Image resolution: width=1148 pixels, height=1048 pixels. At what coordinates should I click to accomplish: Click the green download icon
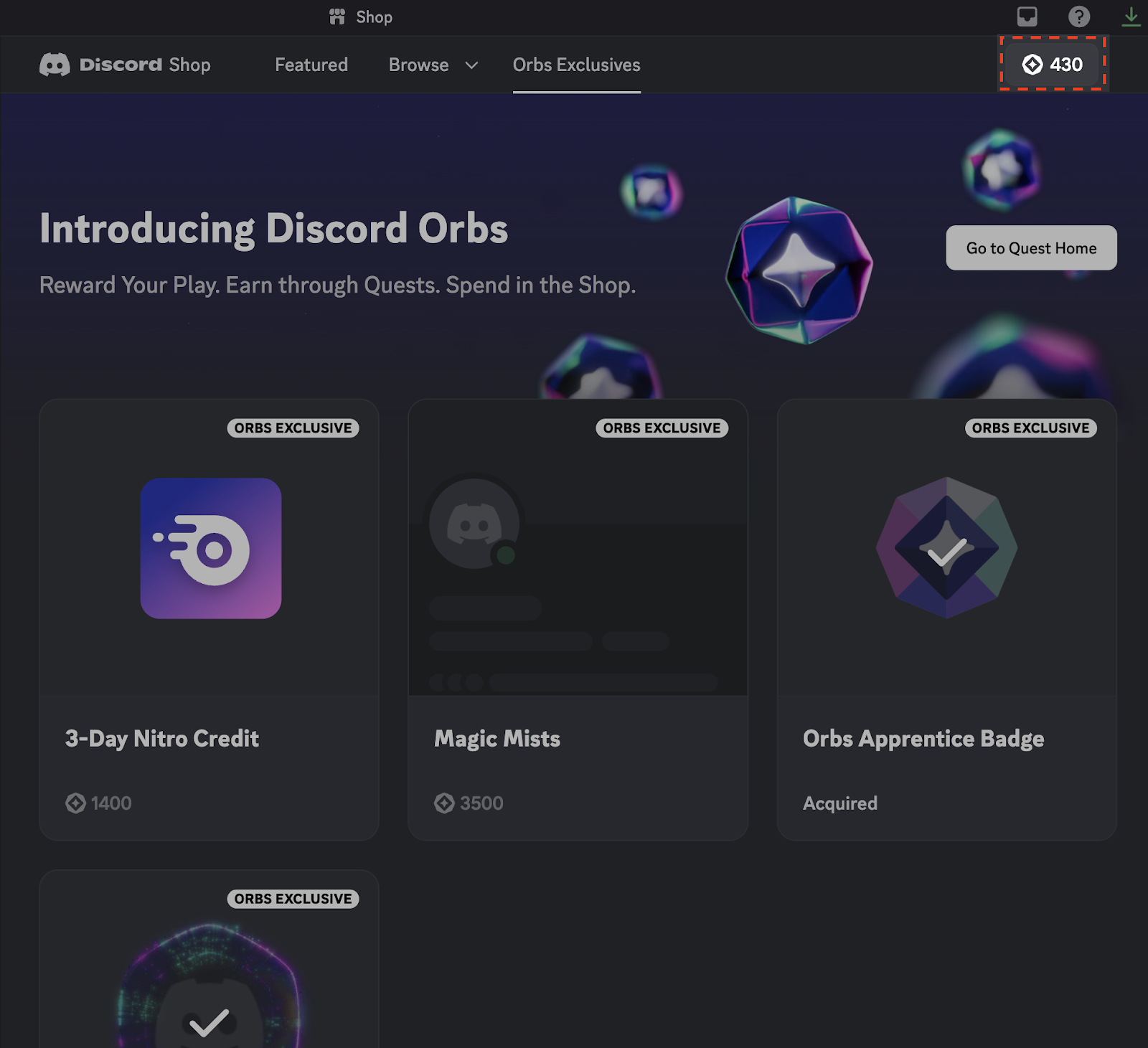pos(1131,16)
